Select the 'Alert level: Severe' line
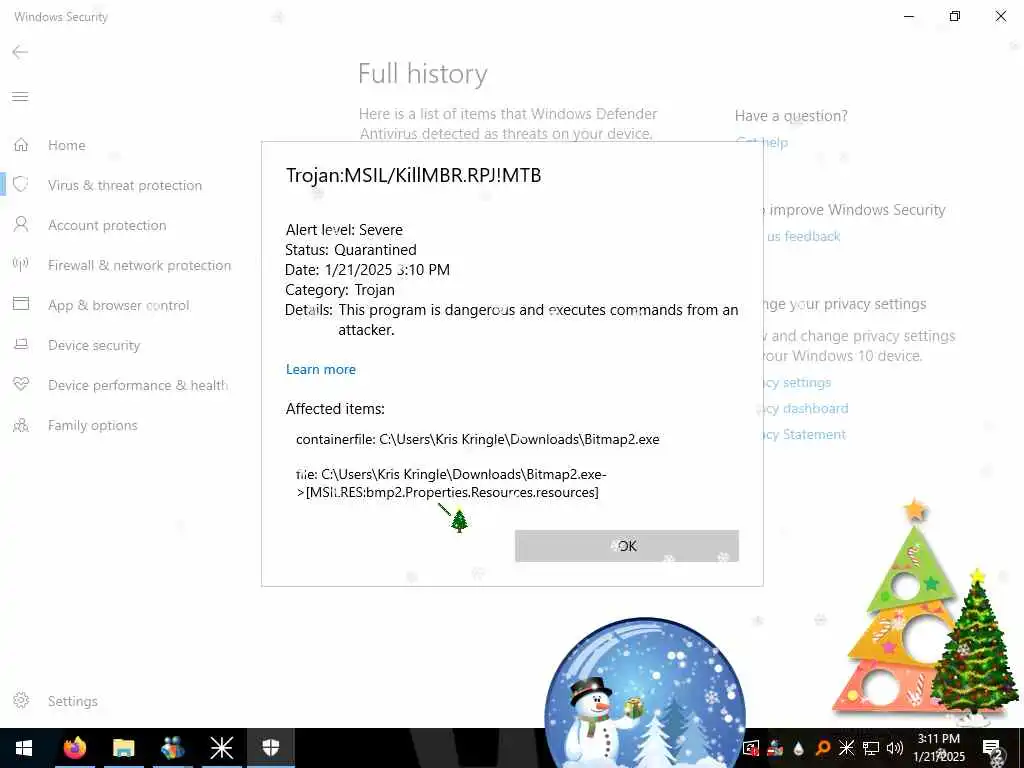The image size is (1024, 768). point(344,230)
